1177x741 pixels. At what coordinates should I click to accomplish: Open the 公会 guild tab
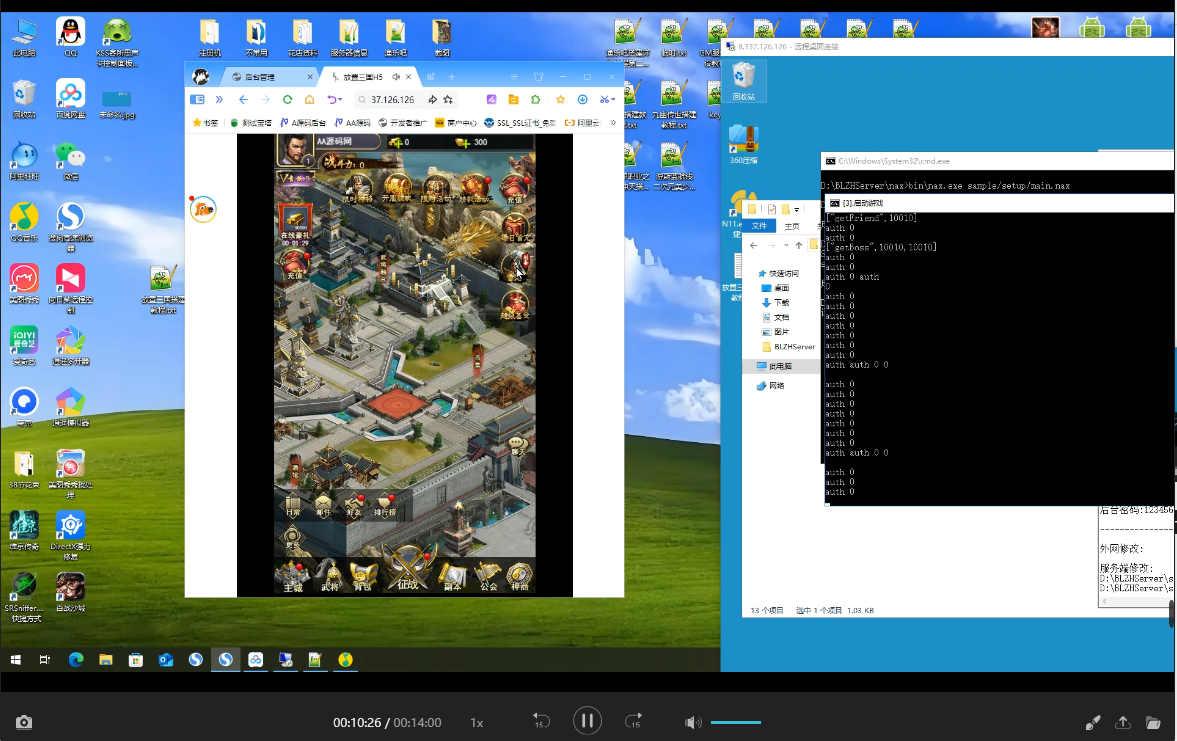[488, 577]
